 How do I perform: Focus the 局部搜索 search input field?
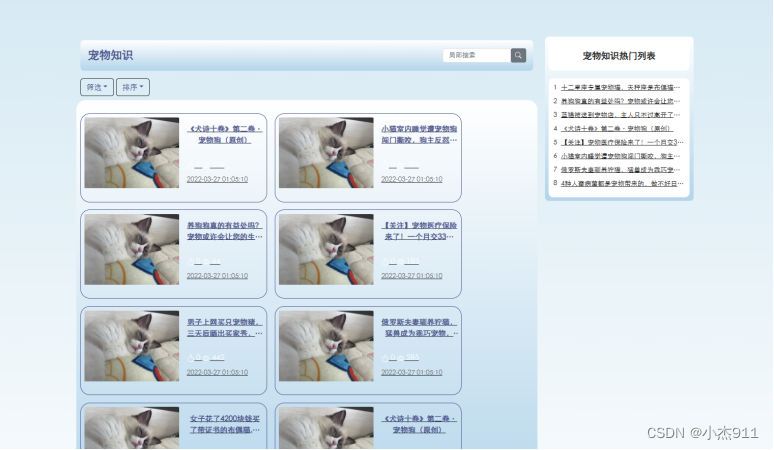click(477, 55)
